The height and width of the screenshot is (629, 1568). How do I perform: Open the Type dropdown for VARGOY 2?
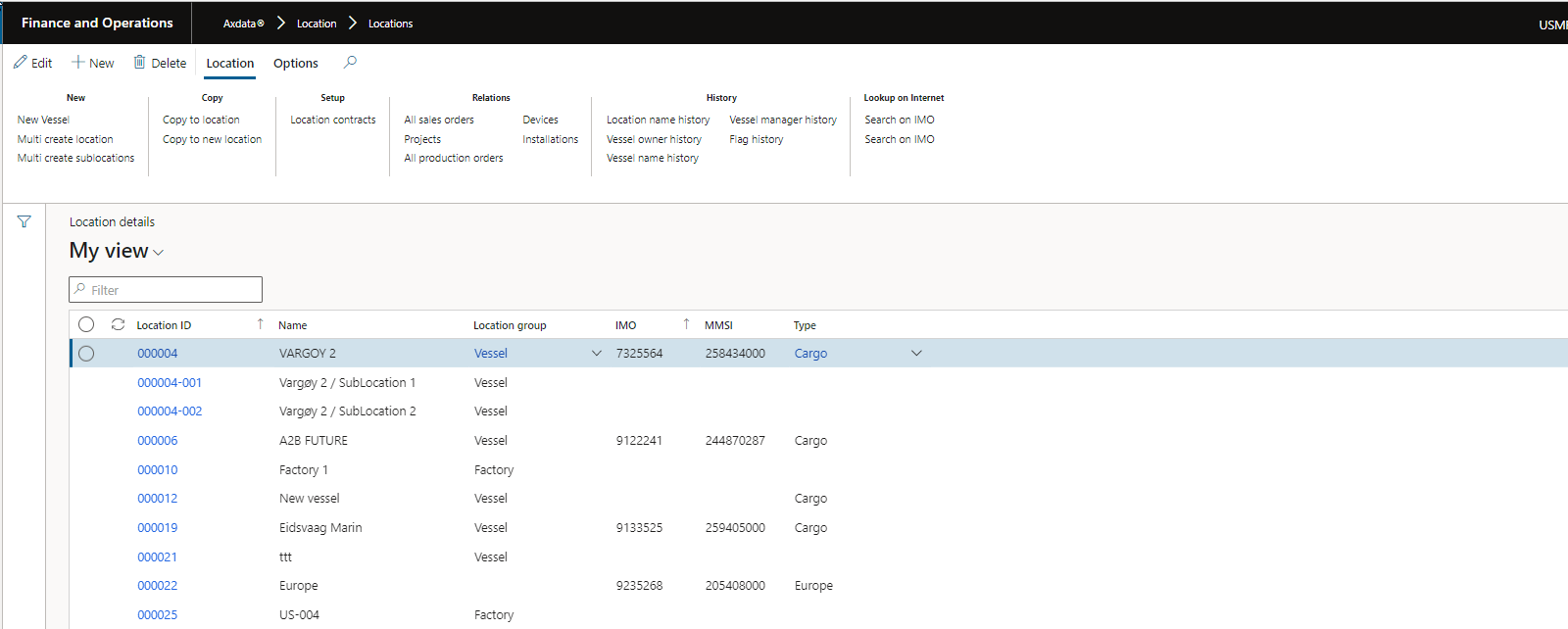pos(916,354)
